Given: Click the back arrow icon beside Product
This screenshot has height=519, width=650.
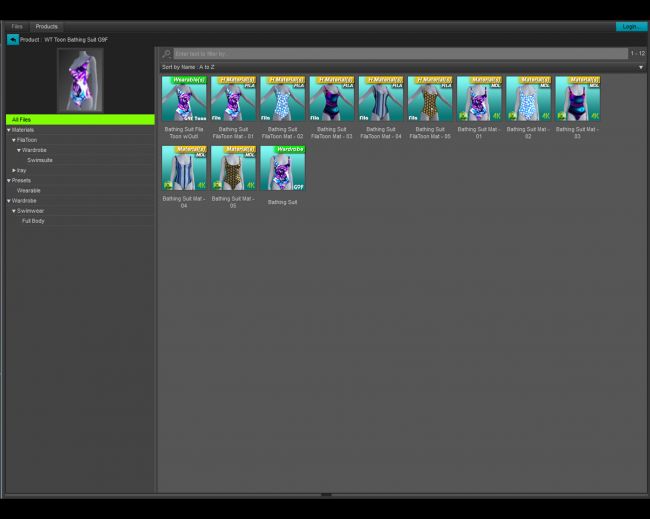Looking at the screenshot, I should [12, 39].
